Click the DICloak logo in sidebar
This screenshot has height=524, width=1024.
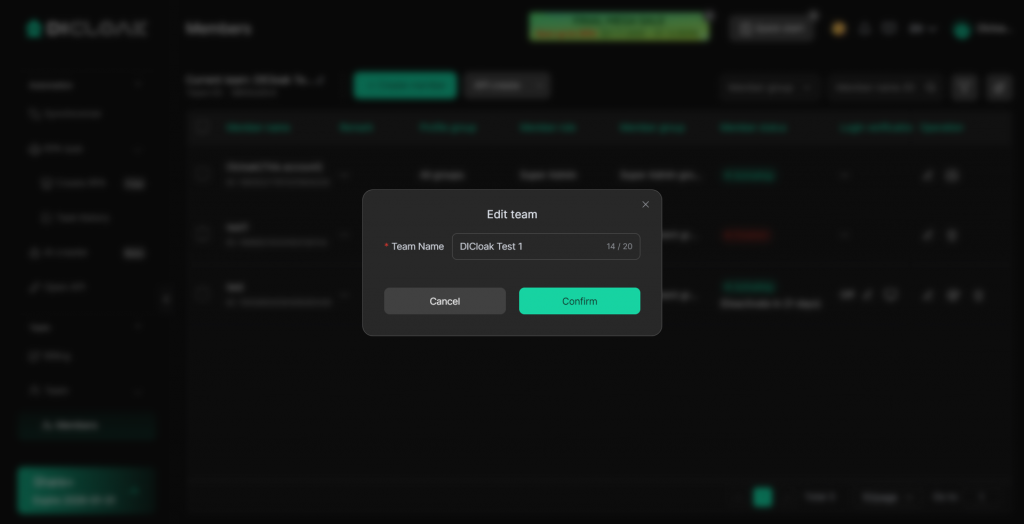point(88,29)
